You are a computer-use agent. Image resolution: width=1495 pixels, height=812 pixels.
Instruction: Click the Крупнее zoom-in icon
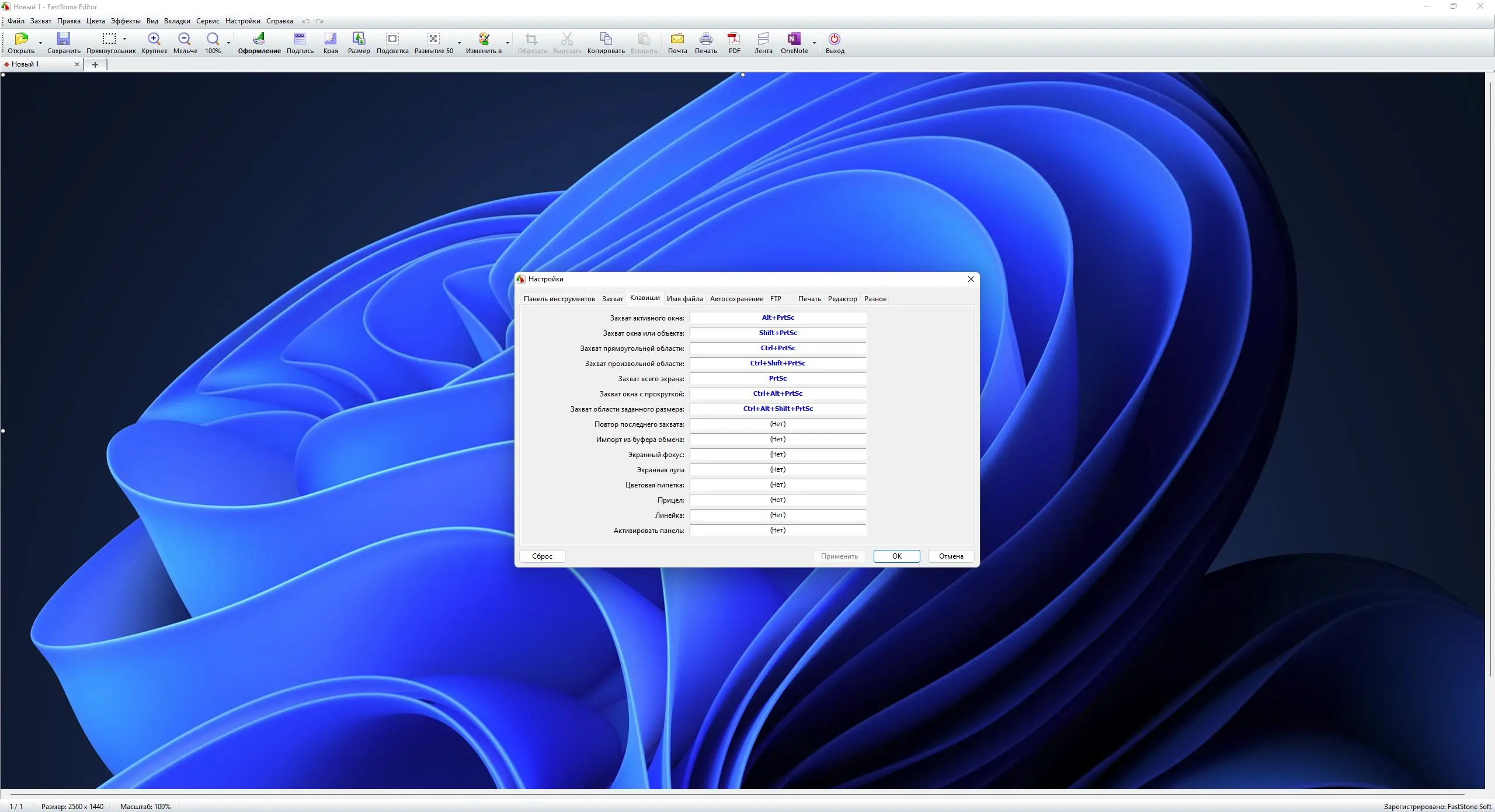[x=154, y=39]
